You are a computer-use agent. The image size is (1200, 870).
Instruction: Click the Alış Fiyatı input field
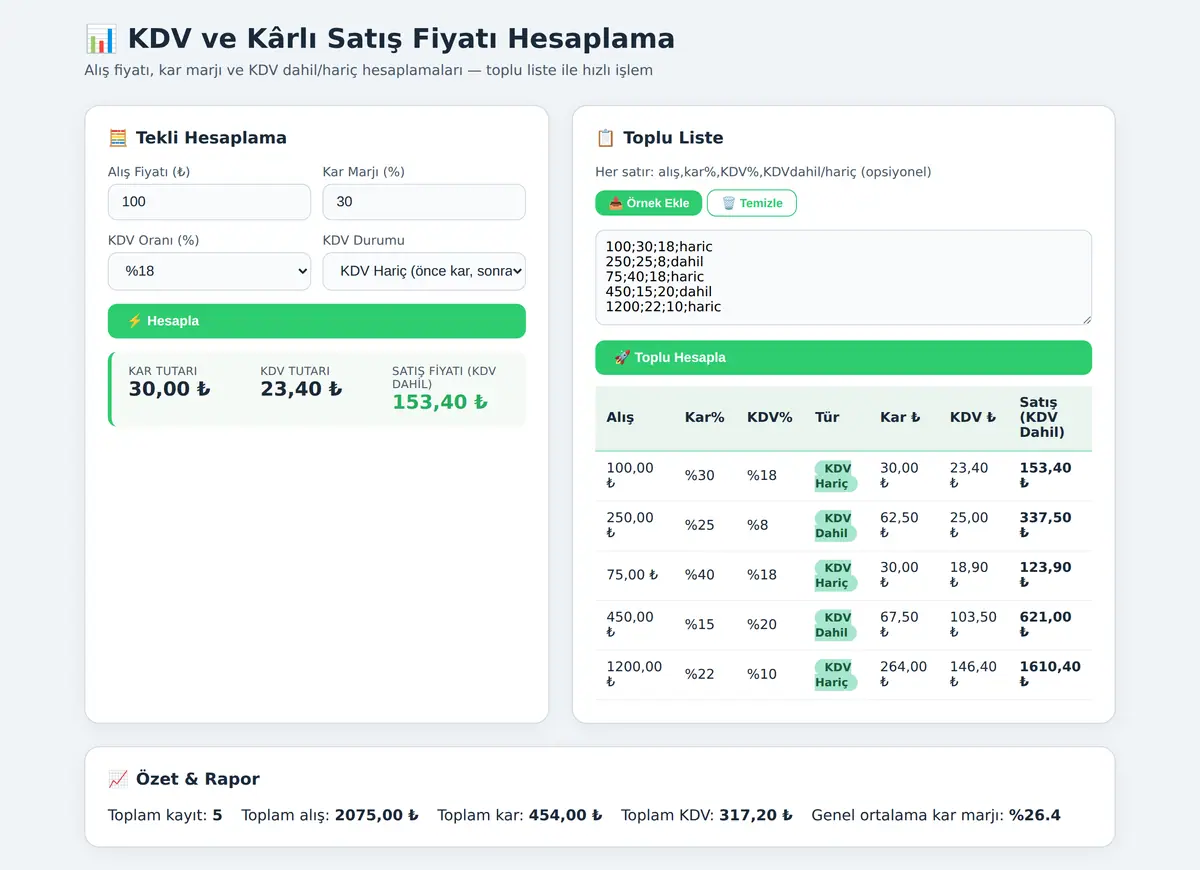tap(209, 202)
